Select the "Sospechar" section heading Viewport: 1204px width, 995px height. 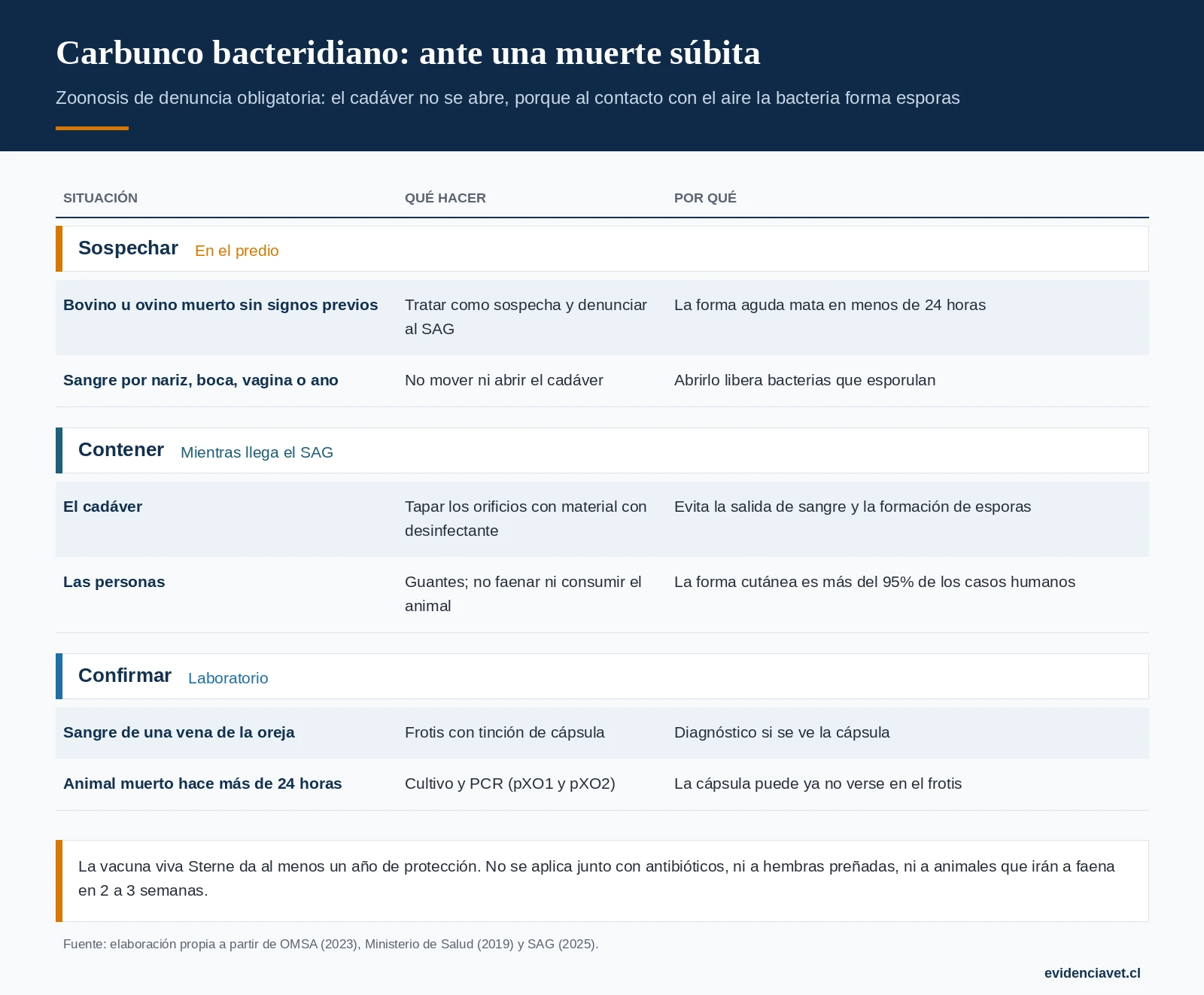pos(128,248)
